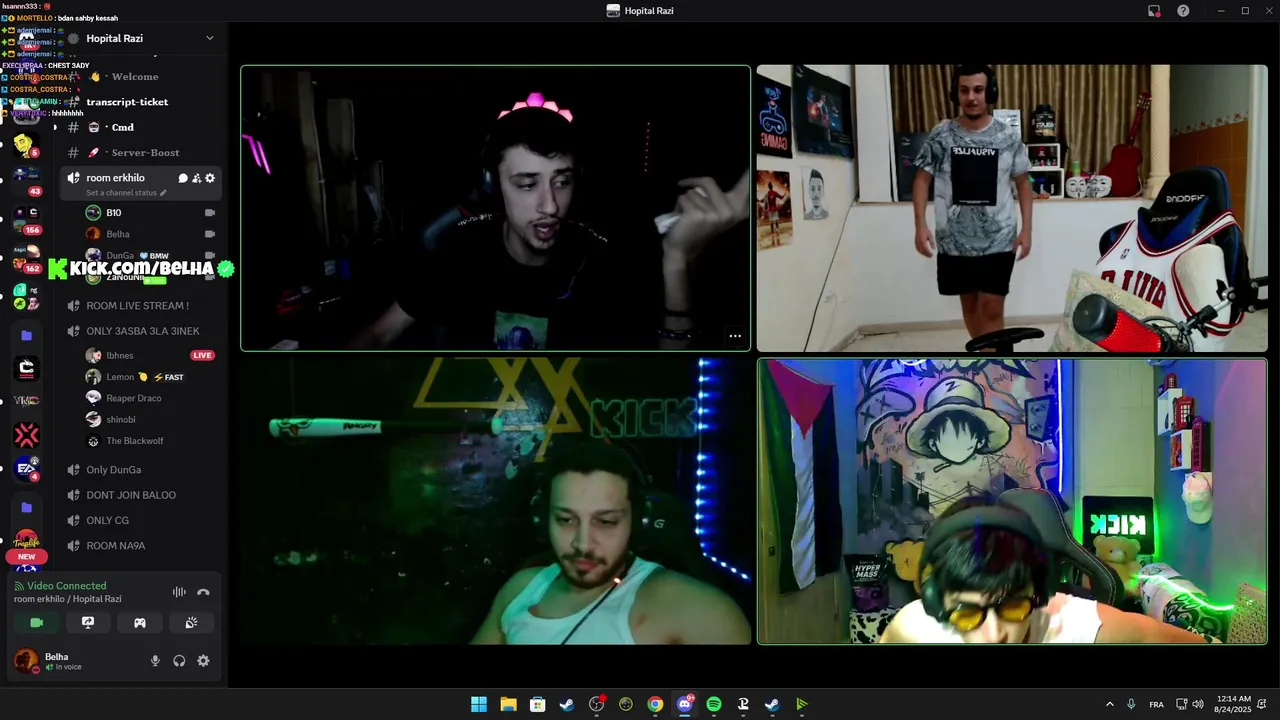Click the FRA language indicator
This screenshot has height=720, width=1280.
(1156, 704)
